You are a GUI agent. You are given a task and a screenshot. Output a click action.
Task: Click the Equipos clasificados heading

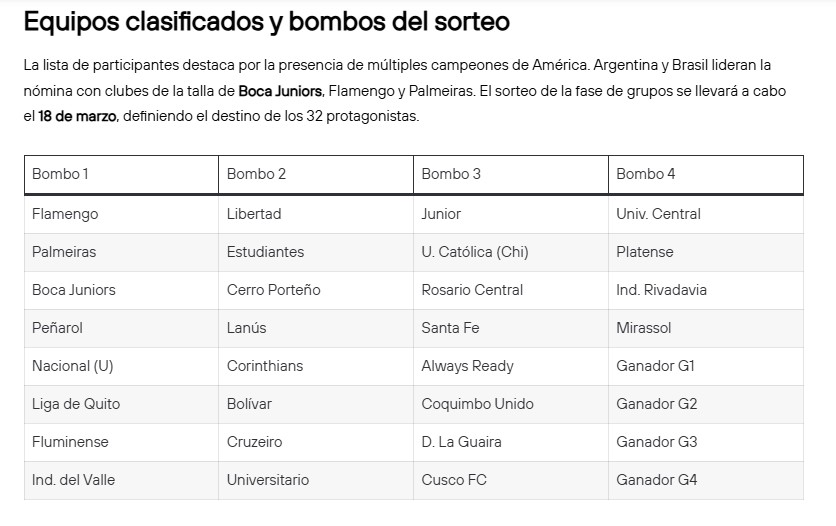pyautogui.click(x=265, y=21)
